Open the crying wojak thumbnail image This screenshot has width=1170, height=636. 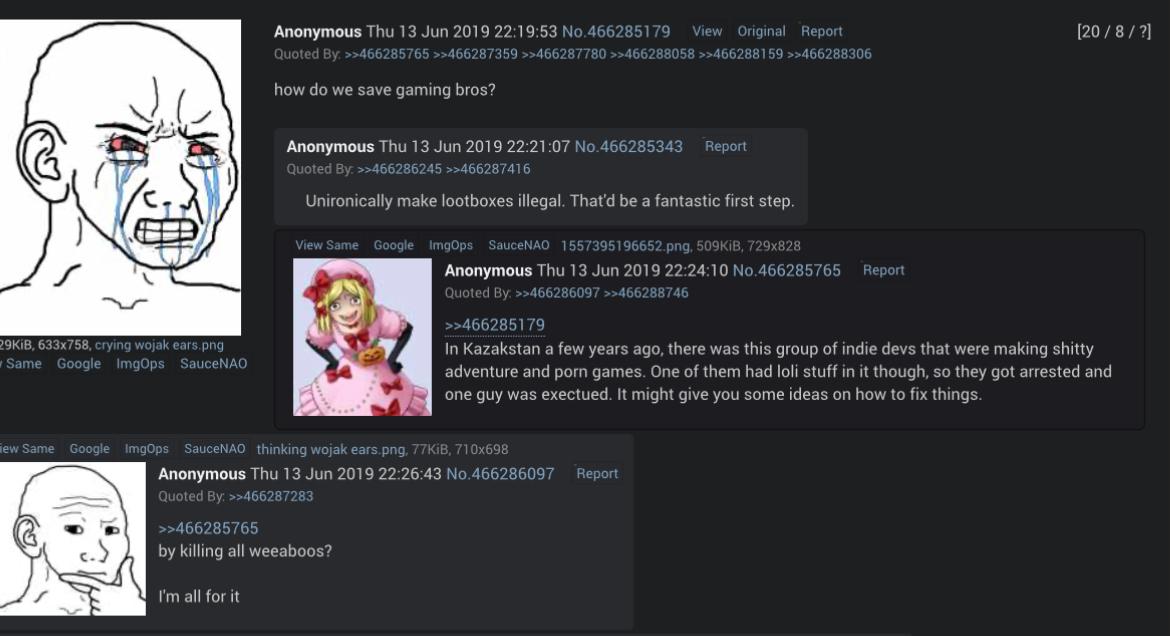point(120,178)
